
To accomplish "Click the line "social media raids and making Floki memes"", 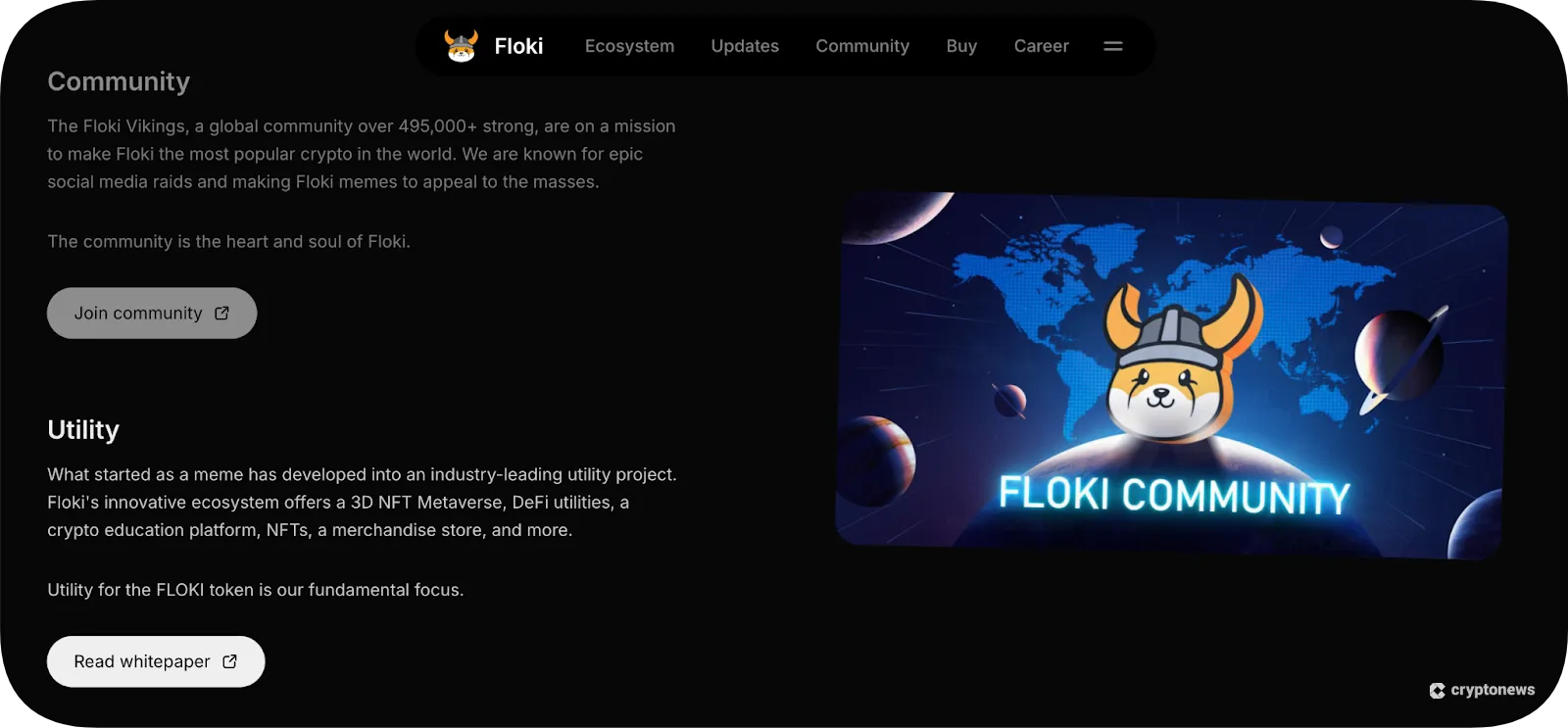I will coord(323,182).
